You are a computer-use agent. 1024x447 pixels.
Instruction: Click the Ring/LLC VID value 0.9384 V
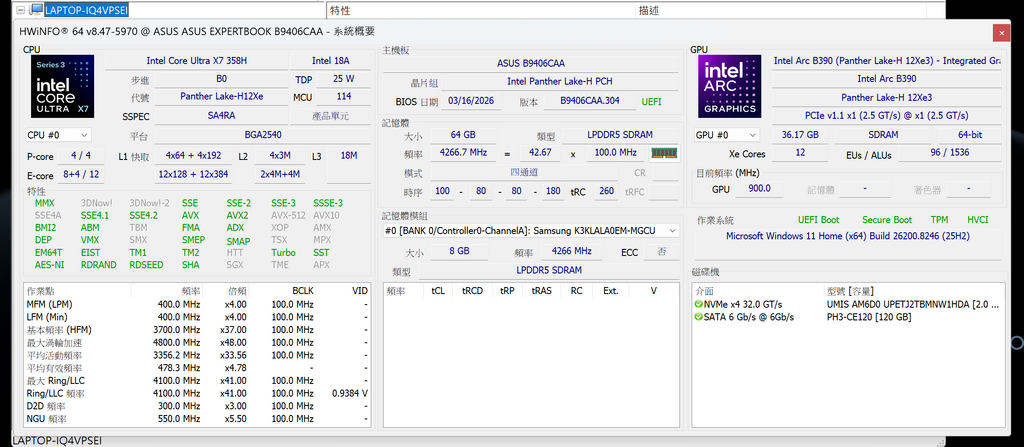pyautogui.click(x=350, y=393)
